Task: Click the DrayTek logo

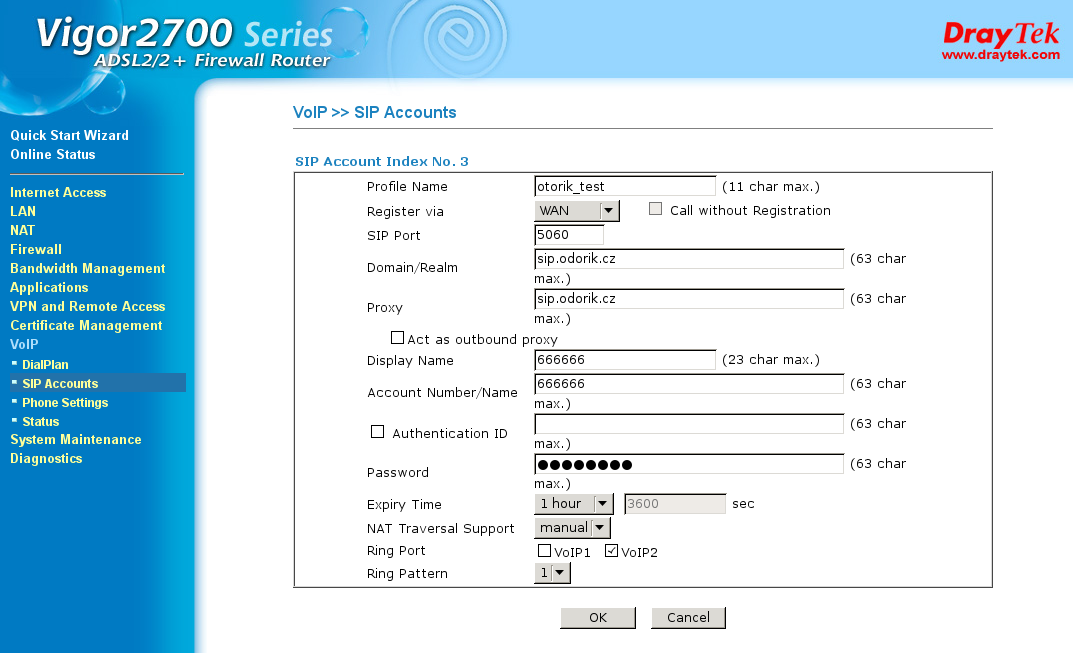Action: [x=1000, y=33]
